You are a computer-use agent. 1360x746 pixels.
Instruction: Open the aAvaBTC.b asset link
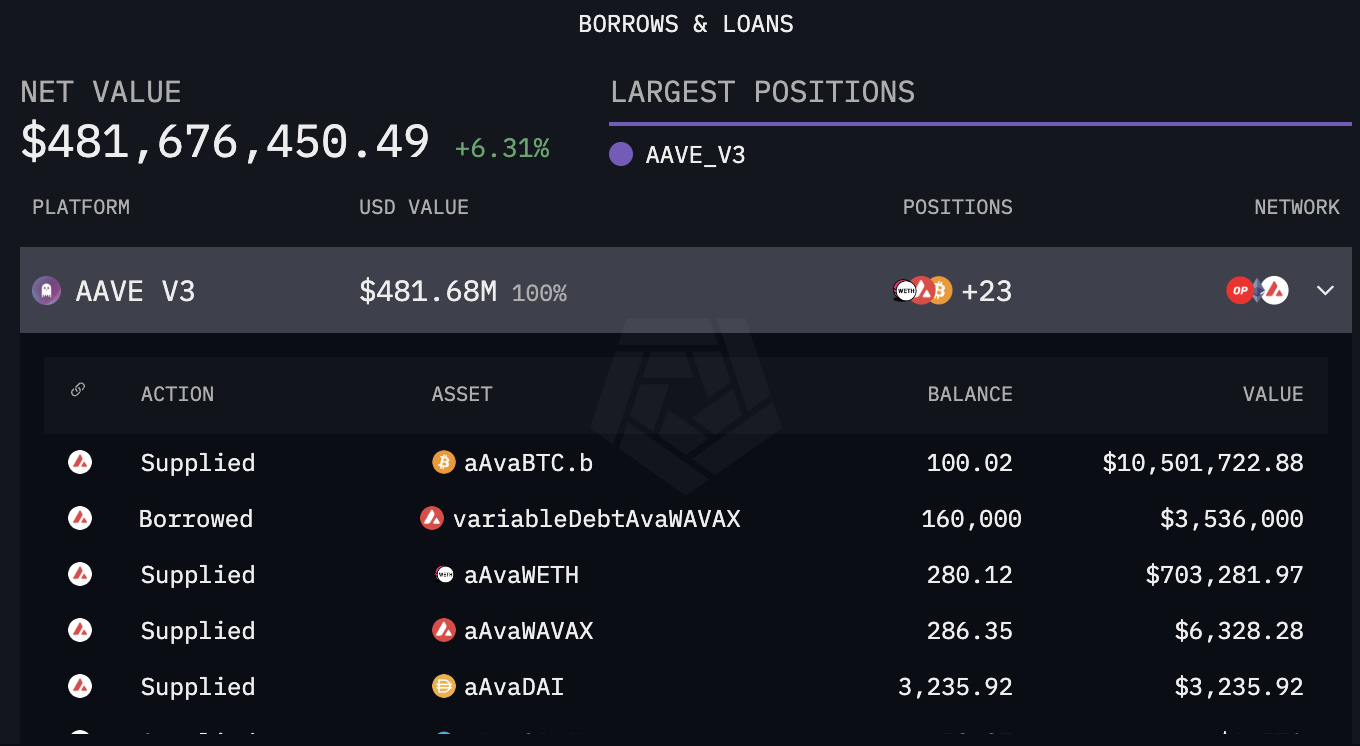click(x=528, y=462)
